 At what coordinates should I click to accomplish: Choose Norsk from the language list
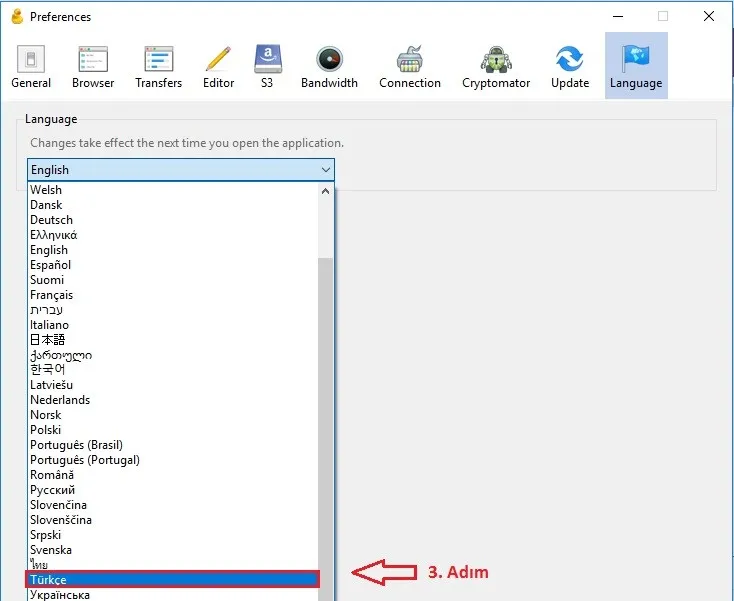pos(173,415)
